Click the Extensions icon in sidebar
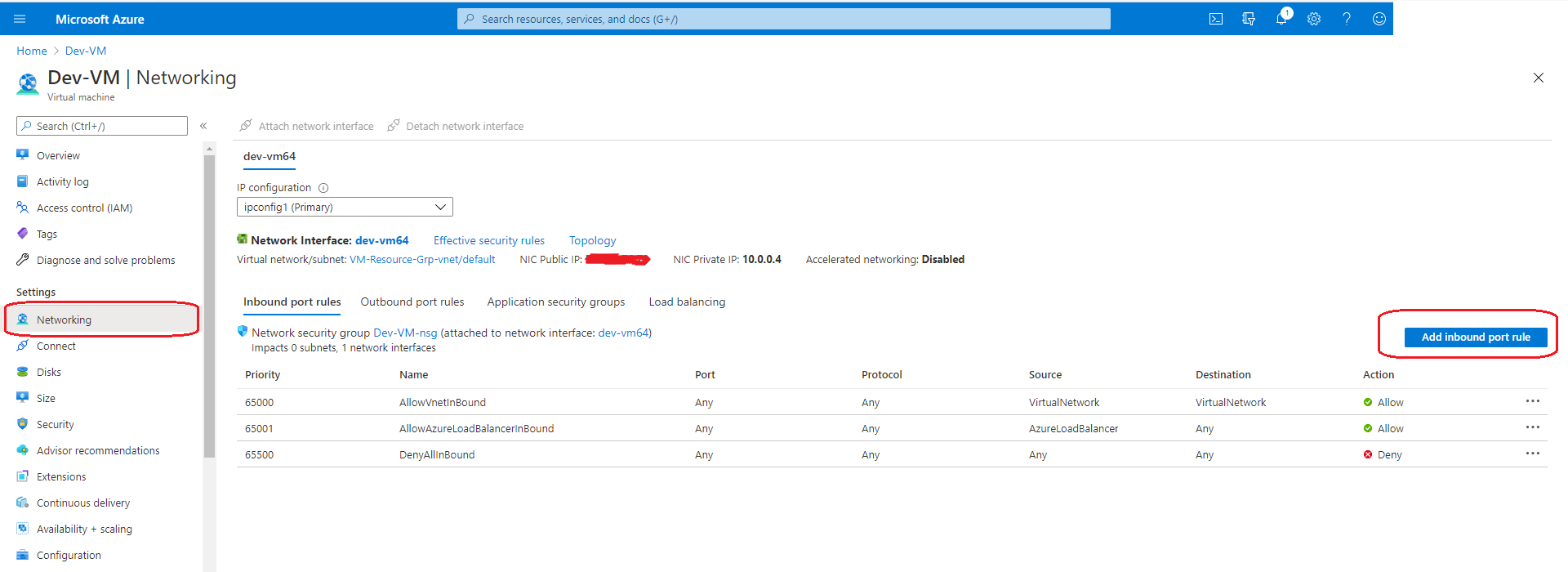1568x572 pixels. click(23, 476)
